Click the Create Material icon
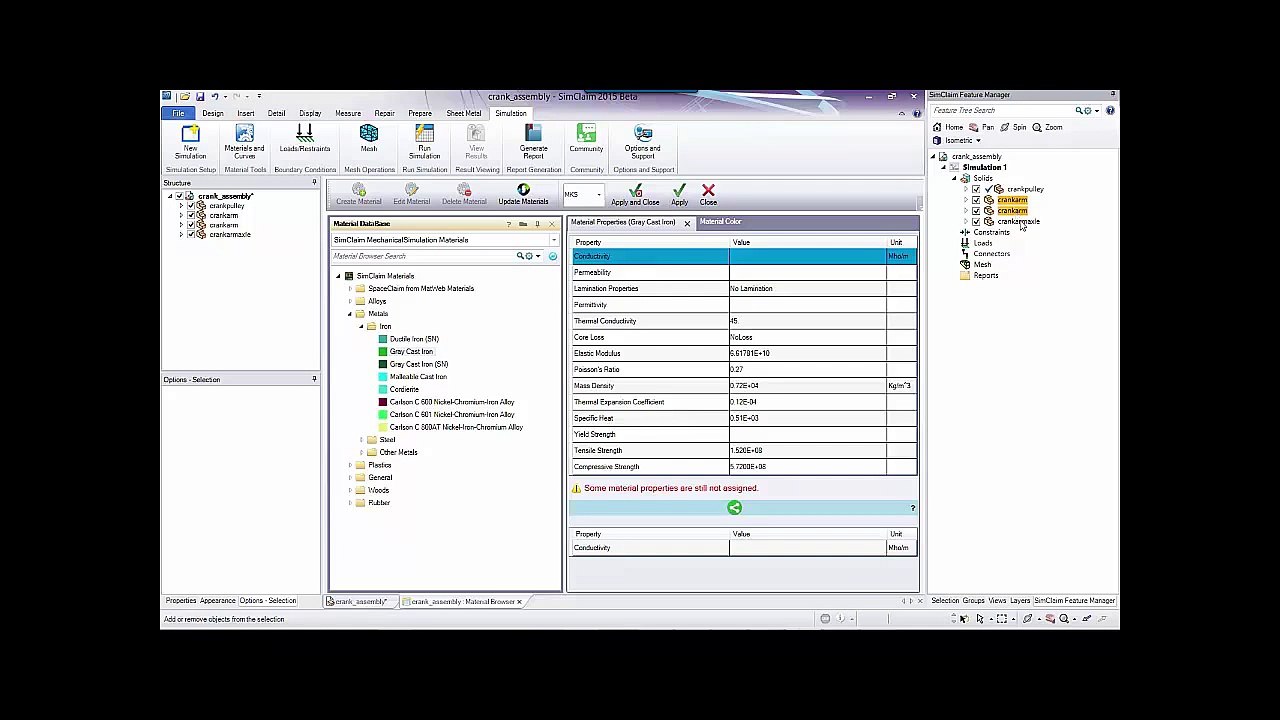 tap(359, 189)
